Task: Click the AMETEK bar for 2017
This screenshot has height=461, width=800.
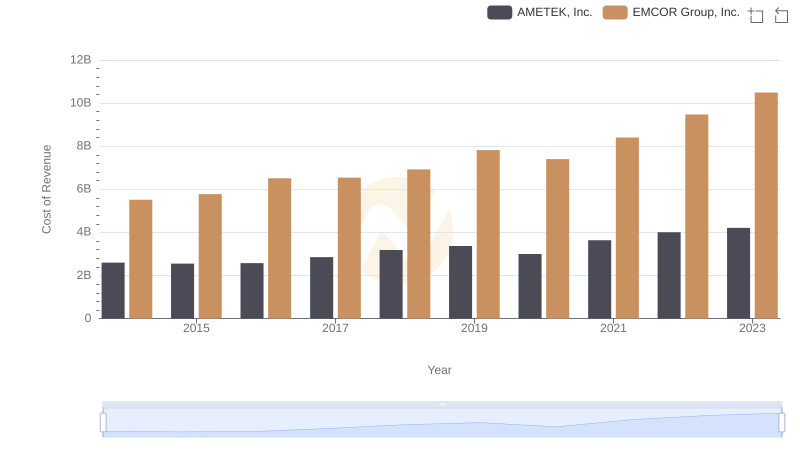Action: point(321,288)
